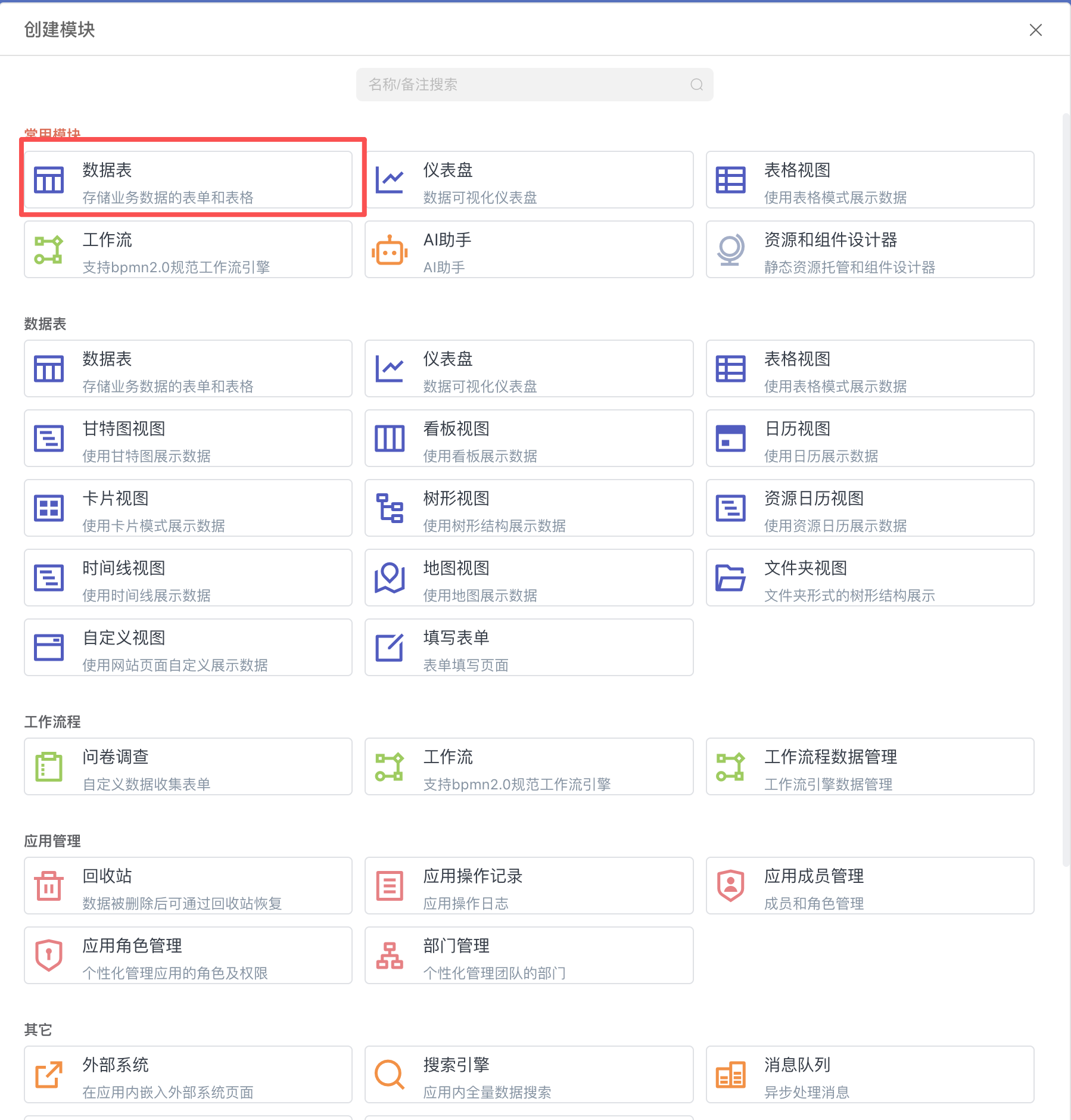Select the 搜索引擎 magnifier icon
Viewport: 1071px width, 1120px height.
pyautogui.click(x=390, y=1075)
